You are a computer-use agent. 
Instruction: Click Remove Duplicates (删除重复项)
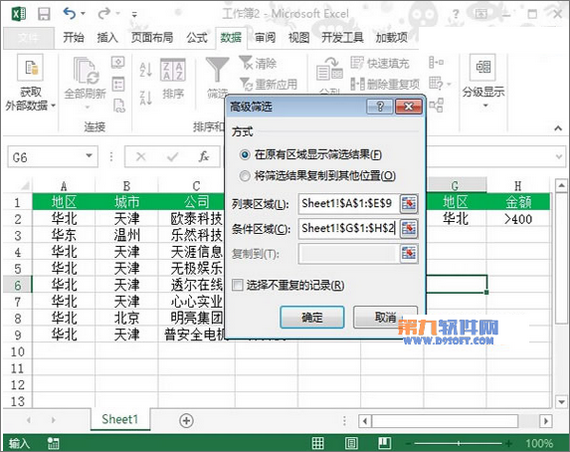click(385, 84)
